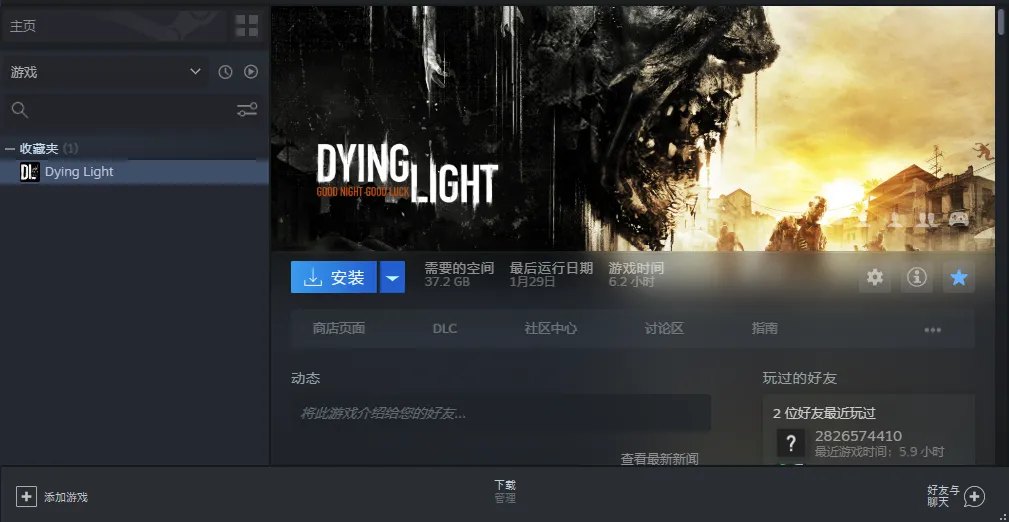Expand more links ellipsis menu
1009x522 pixels.
point(932,329)
